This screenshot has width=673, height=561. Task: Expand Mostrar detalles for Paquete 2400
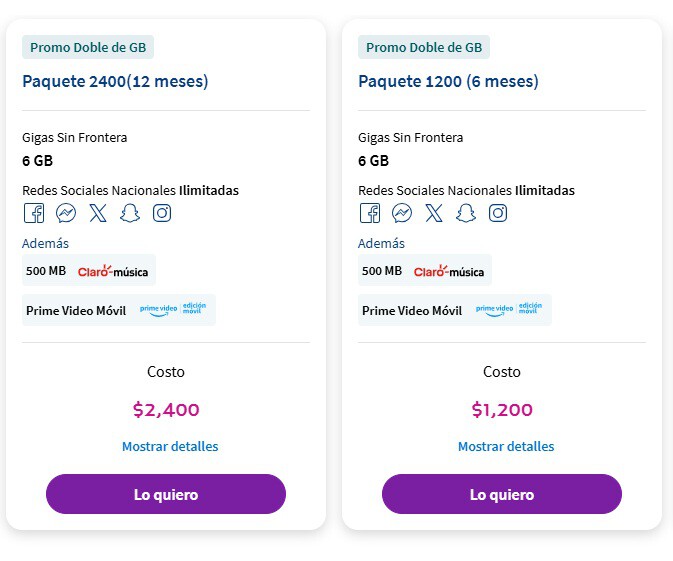(170, 447)
